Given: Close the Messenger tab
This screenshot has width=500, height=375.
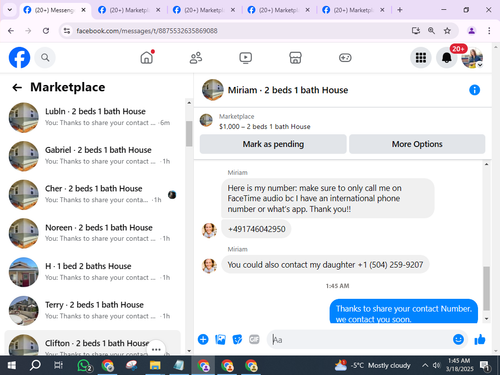Looking at the screenshot, I should (x=84, y=10).
